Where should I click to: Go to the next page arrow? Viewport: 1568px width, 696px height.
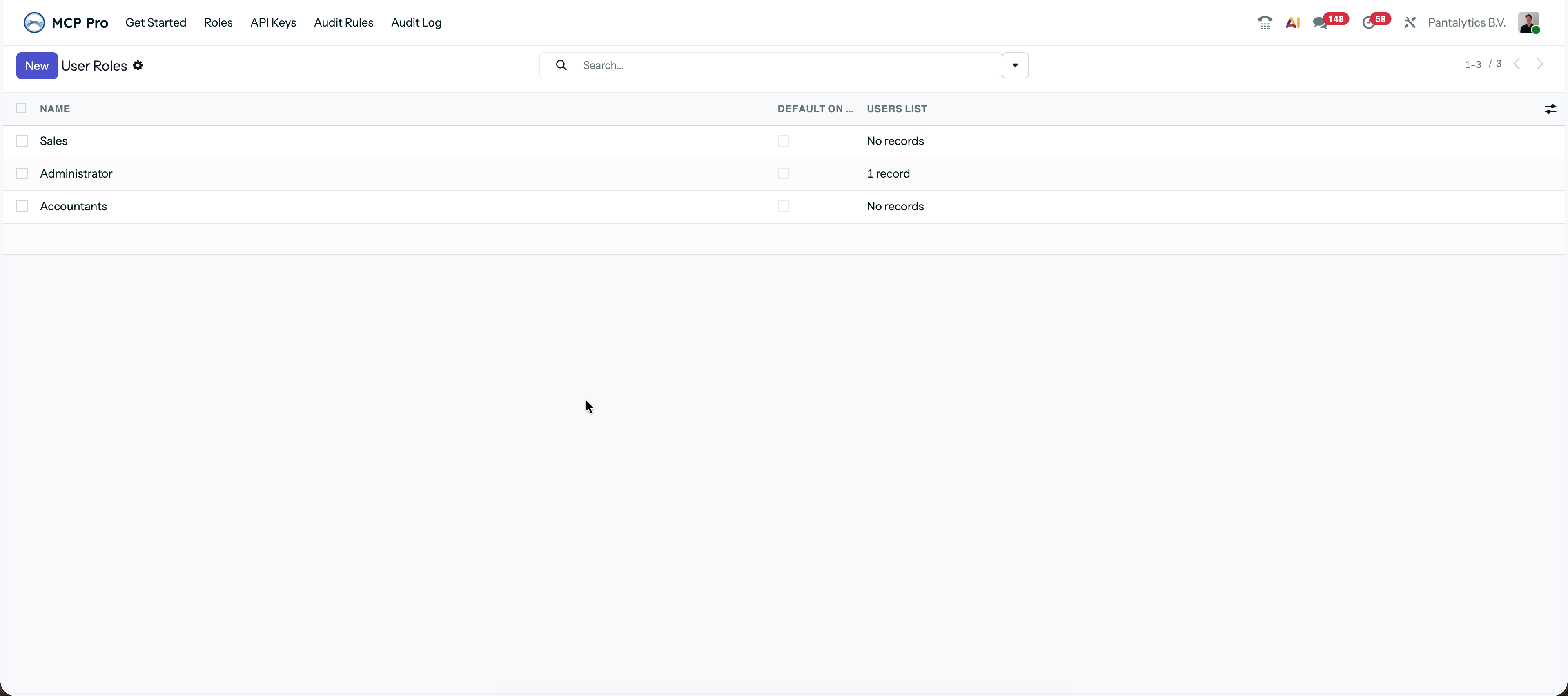[1540, 64]
